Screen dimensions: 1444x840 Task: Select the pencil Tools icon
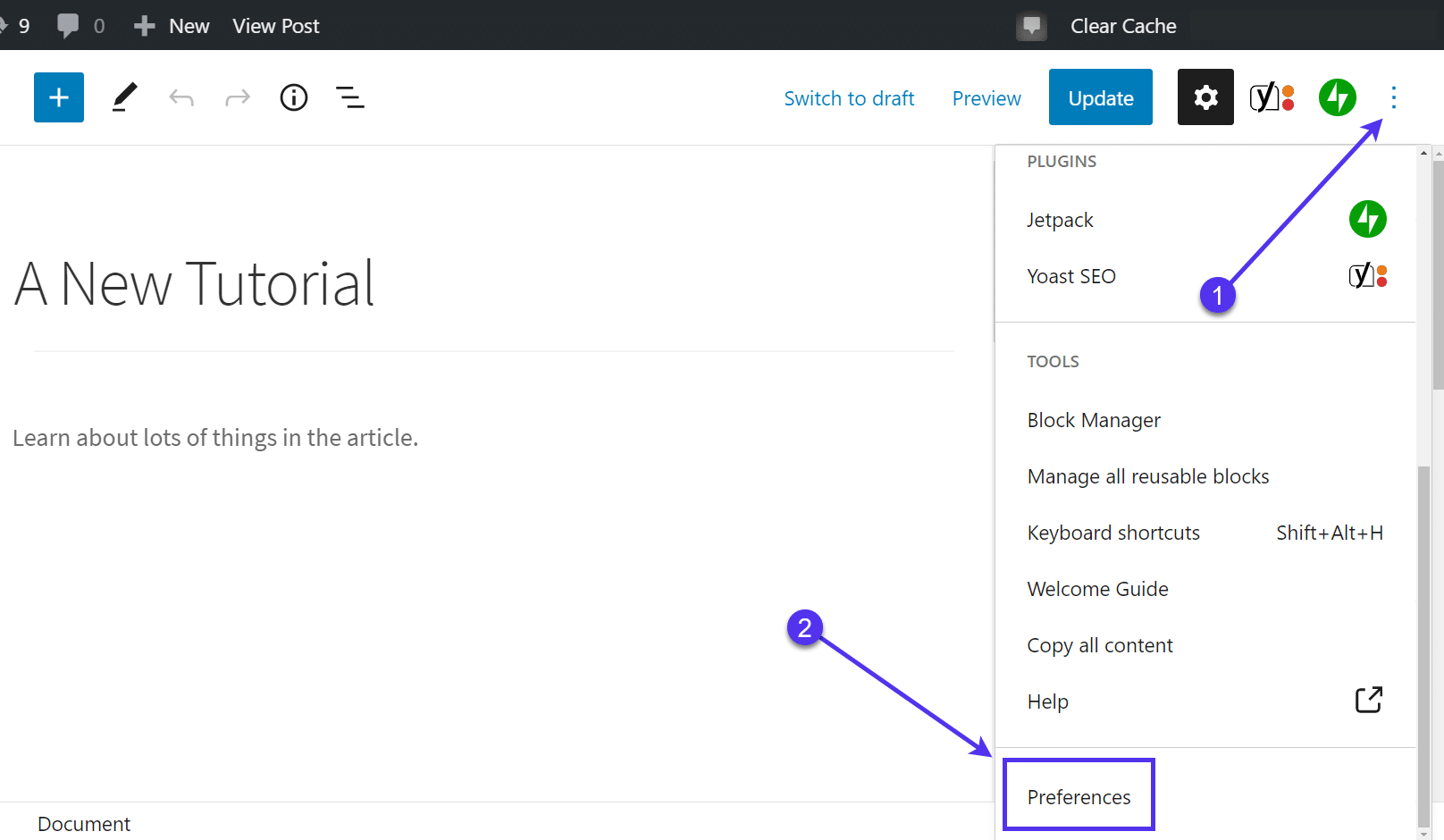coord(125,97)
